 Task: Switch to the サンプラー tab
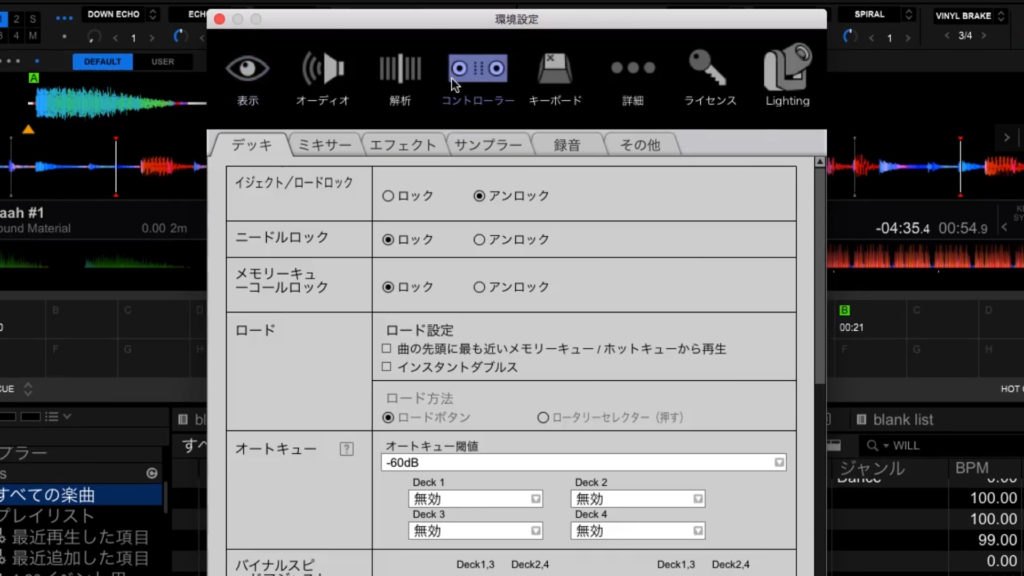click(487, 145)
